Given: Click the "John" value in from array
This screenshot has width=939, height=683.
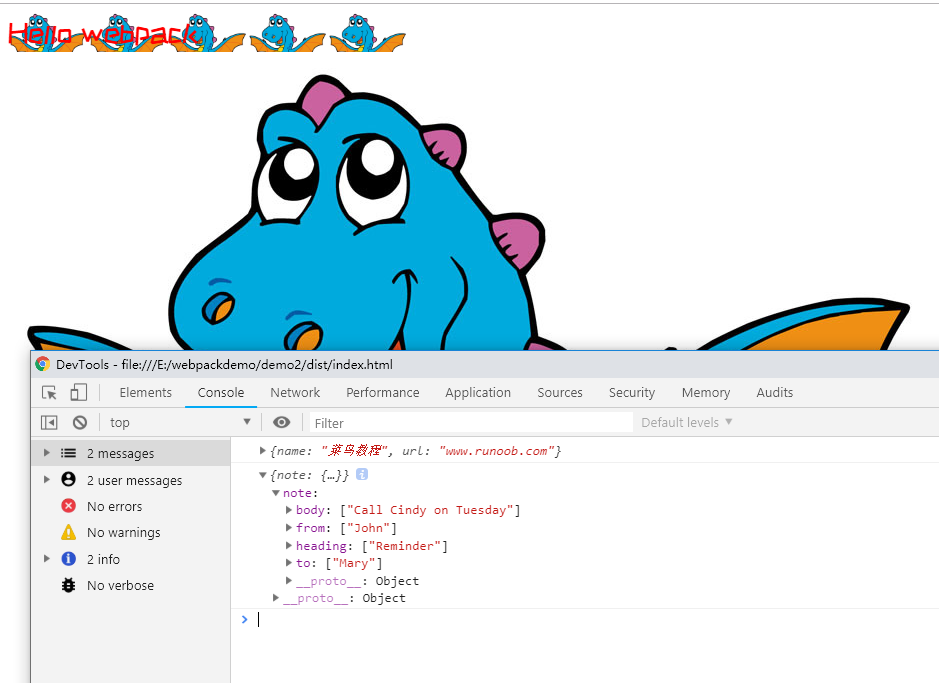Looking at the screenshot, I should 368,528.
